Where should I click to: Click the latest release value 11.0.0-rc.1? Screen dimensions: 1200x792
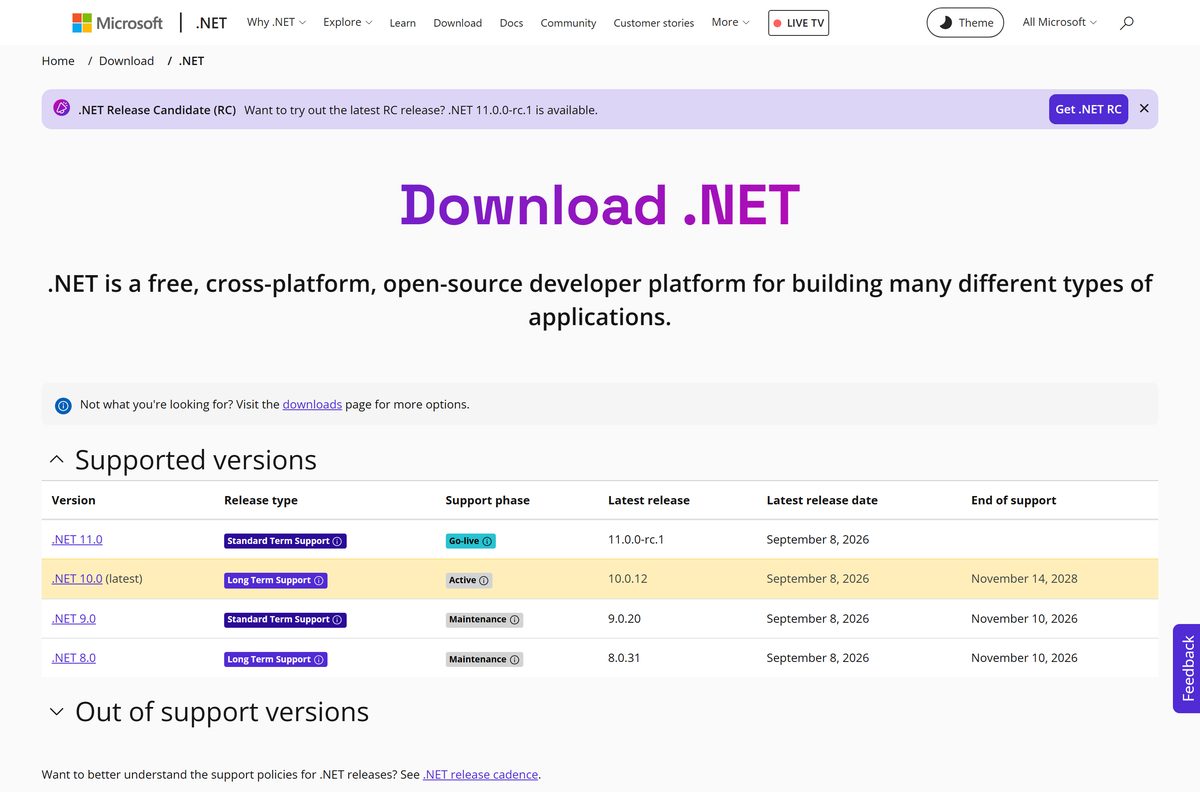tap(636, 540)
